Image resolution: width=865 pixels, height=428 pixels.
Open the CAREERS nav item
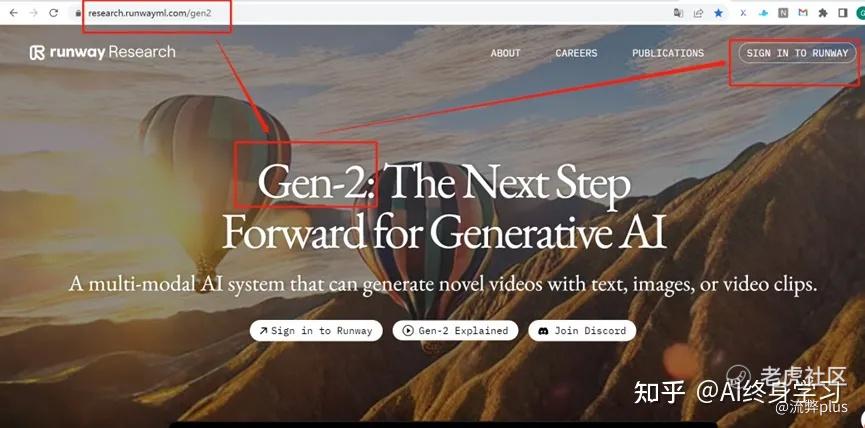click(x=576, y=53)
